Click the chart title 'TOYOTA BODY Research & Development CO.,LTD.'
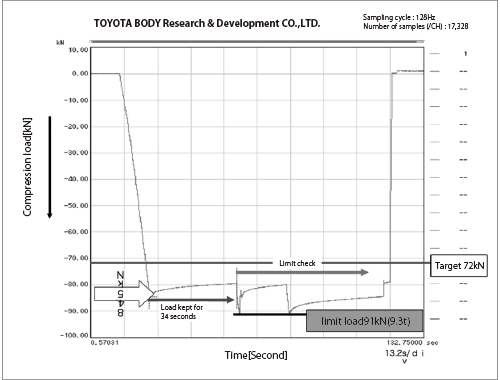500x380 pixels. pyautogui.click(x=207, y=23)
